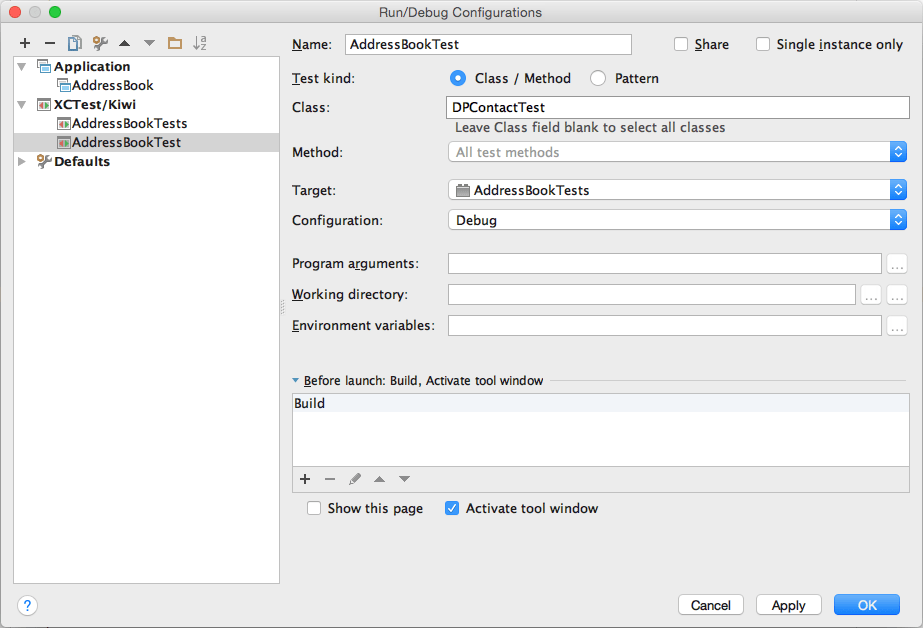Expand the Defaults tree node
This screenshot has height=628, width=923.
[x=22, y=161]
